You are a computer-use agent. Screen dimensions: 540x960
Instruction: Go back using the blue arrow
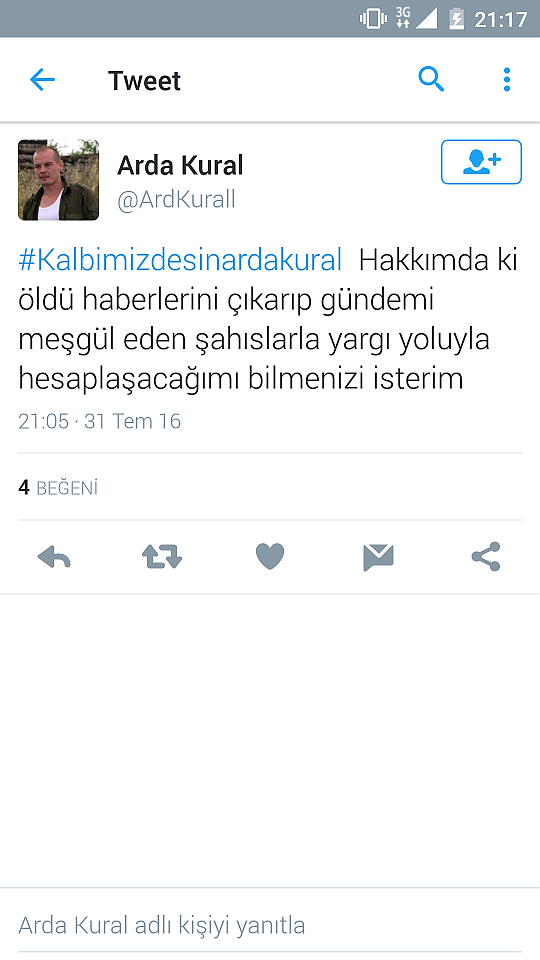(42, 80)
